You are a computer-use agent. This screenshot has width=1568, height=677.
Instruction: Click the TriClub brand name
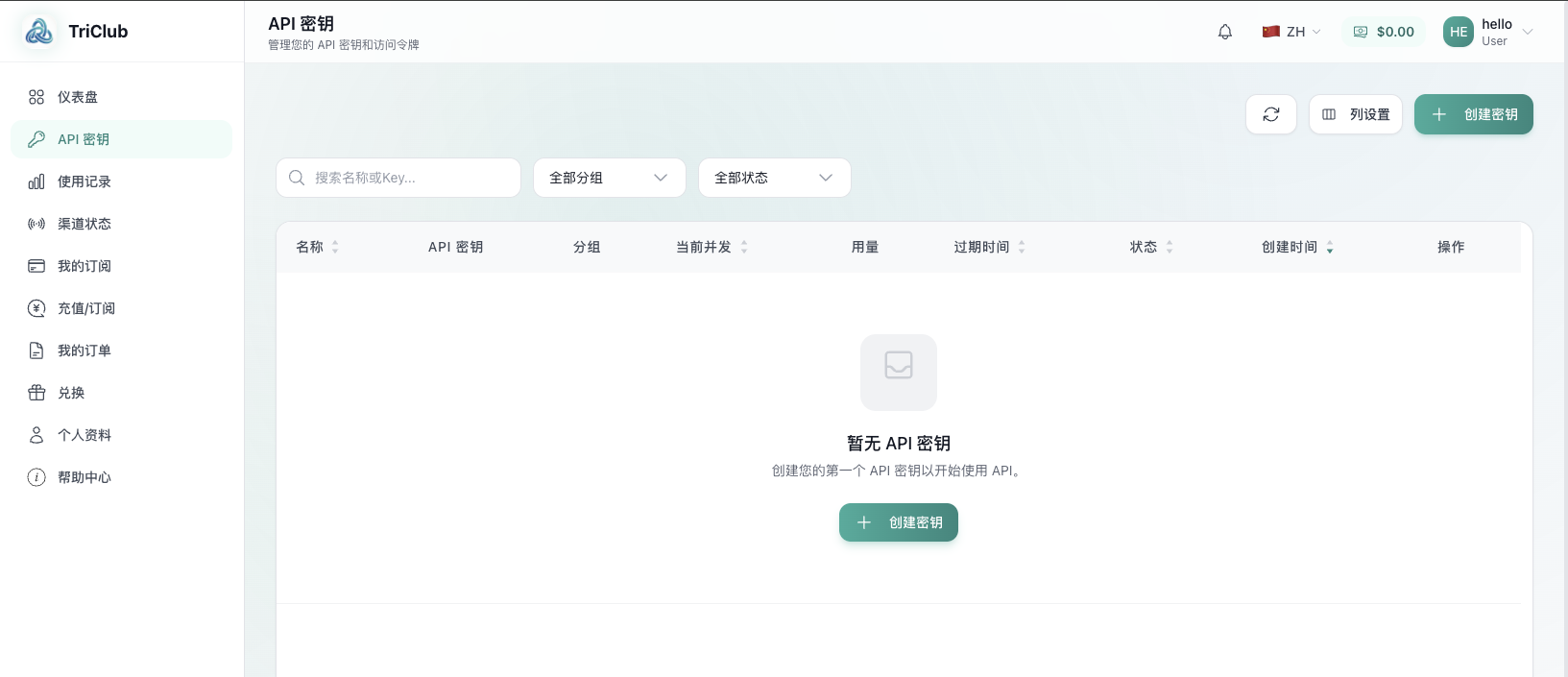click(x=98, y=32)
